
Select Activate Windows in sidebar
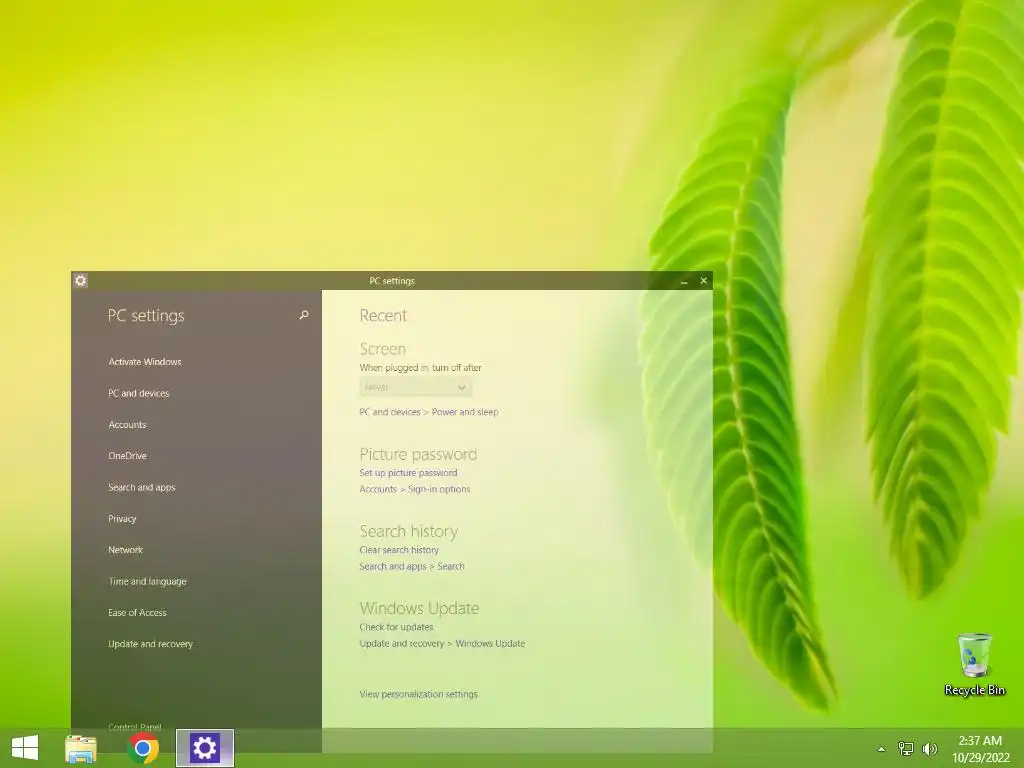(145, 362)
